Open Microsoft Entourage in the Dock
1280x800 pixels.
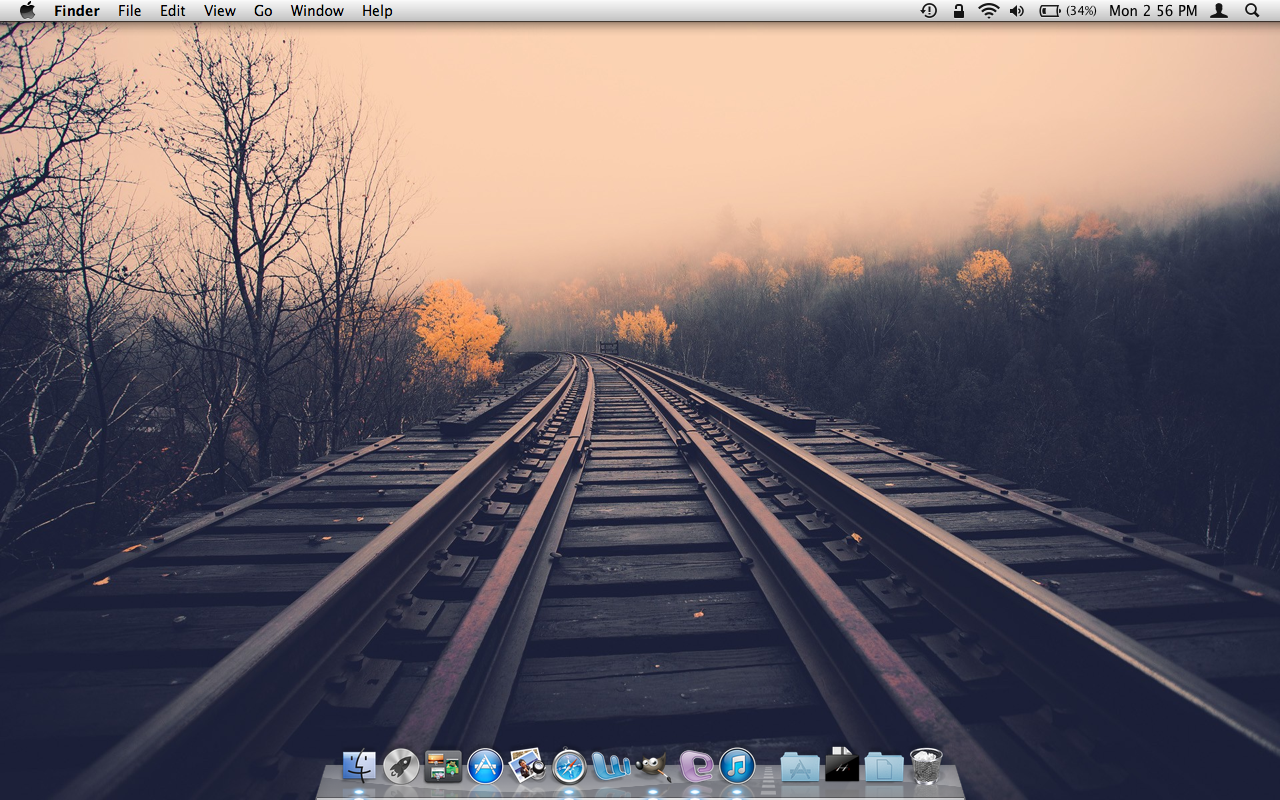point(696,767)
